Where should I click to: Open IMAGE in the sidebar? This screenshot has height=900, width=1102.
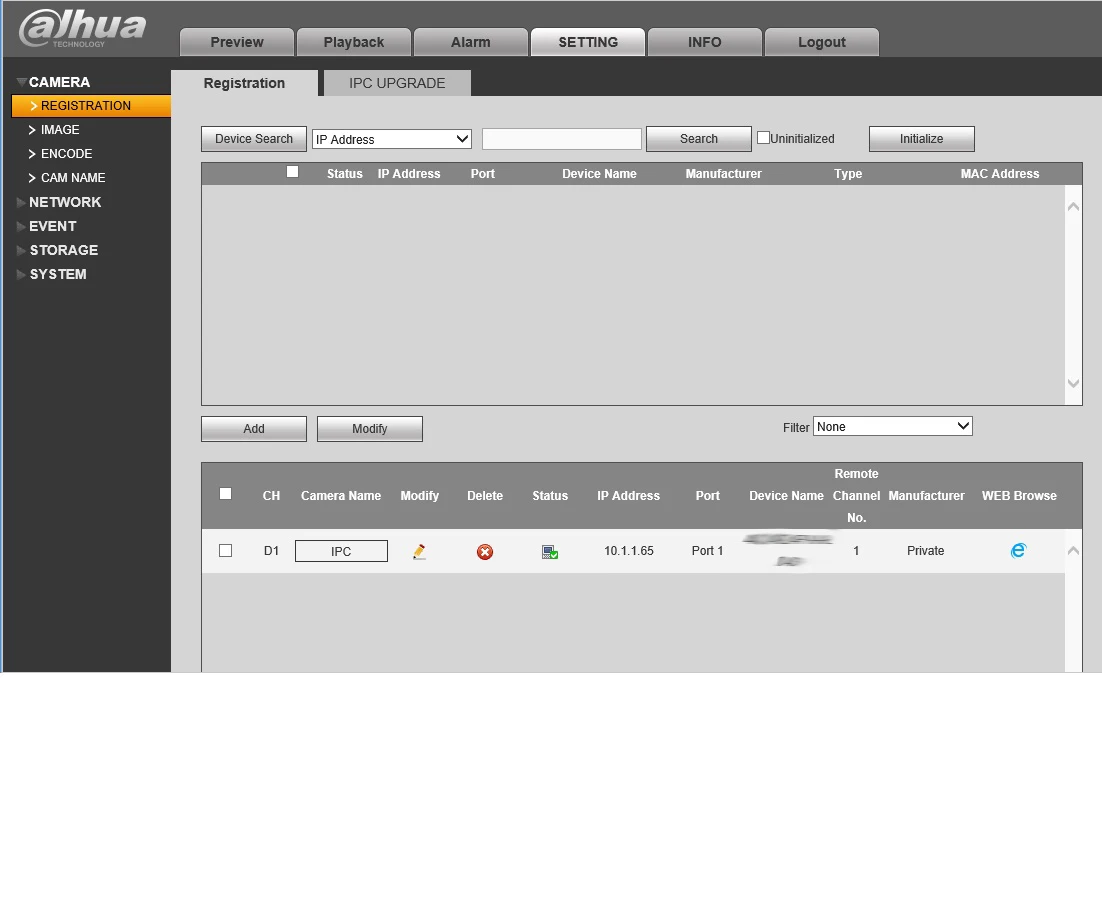tap(60, 130)
